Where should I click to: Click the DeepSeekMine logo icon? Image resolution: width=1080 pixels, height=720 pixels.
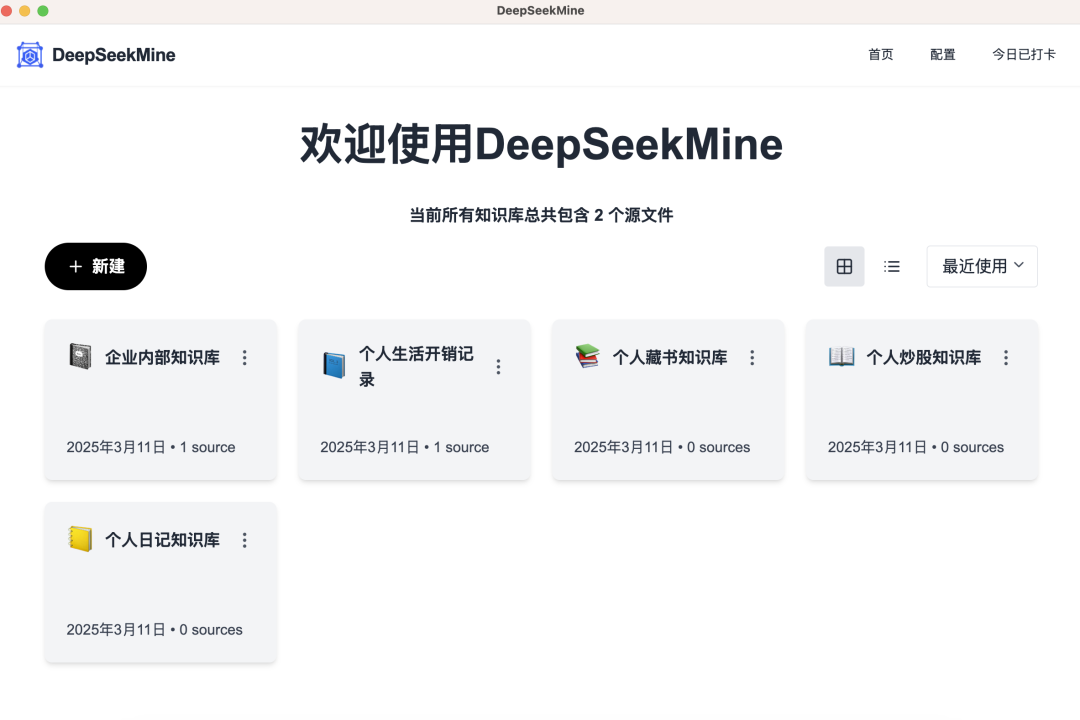tap(29, 55)
